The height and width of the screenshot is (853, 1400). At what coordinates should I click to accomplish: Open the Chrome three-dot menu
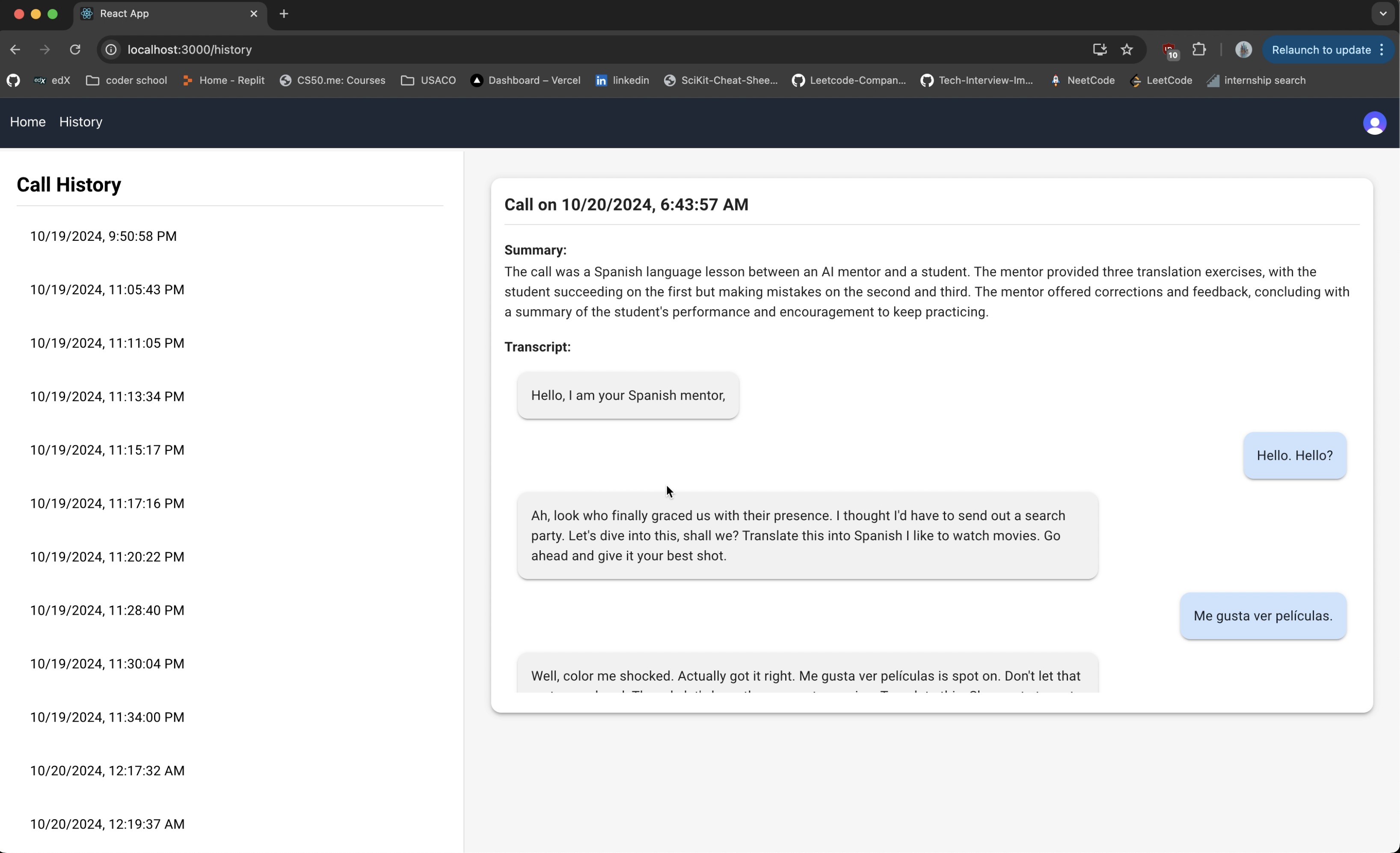pyautogui.click(x=1382, y=49)
